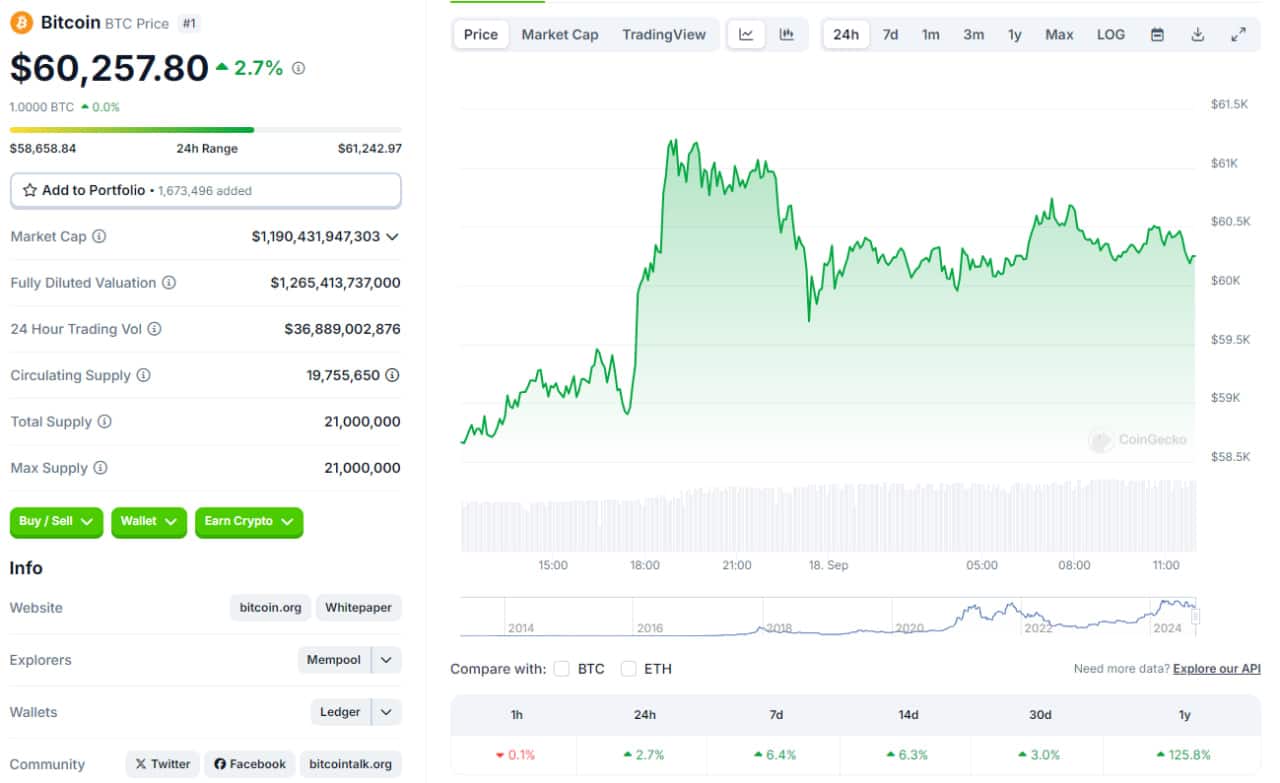
Task: Click the 24 hour volume $36,889,002,876
Action: pos(343,329)
